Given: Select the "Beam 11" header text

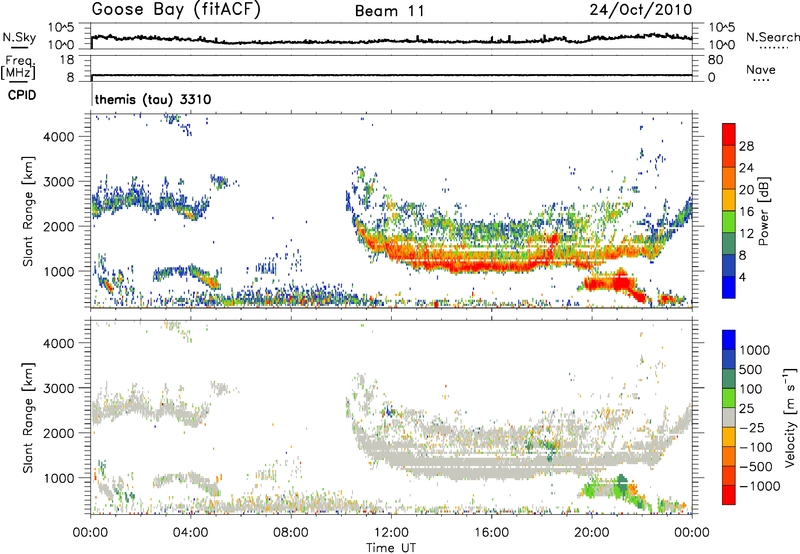Looking at the screenshot, I should coord(390,11).
